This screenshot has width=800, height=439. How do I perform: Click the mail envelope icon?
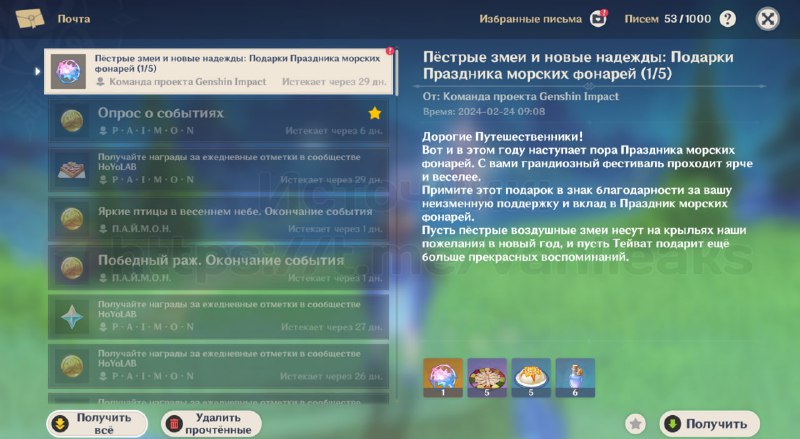(30, 19)
